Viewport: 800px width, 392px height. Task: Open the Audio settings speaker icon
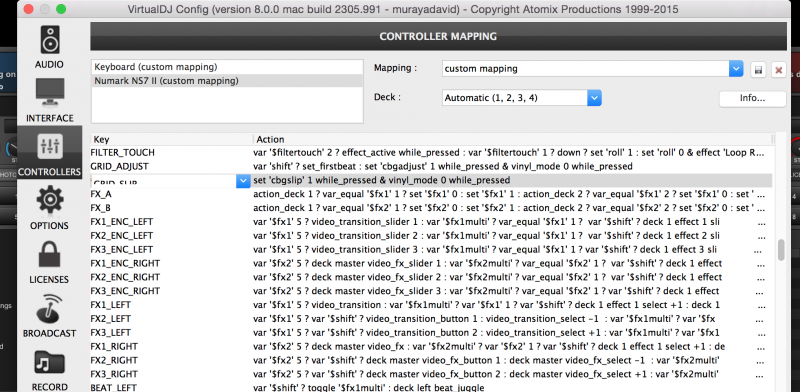pos(49,40)
